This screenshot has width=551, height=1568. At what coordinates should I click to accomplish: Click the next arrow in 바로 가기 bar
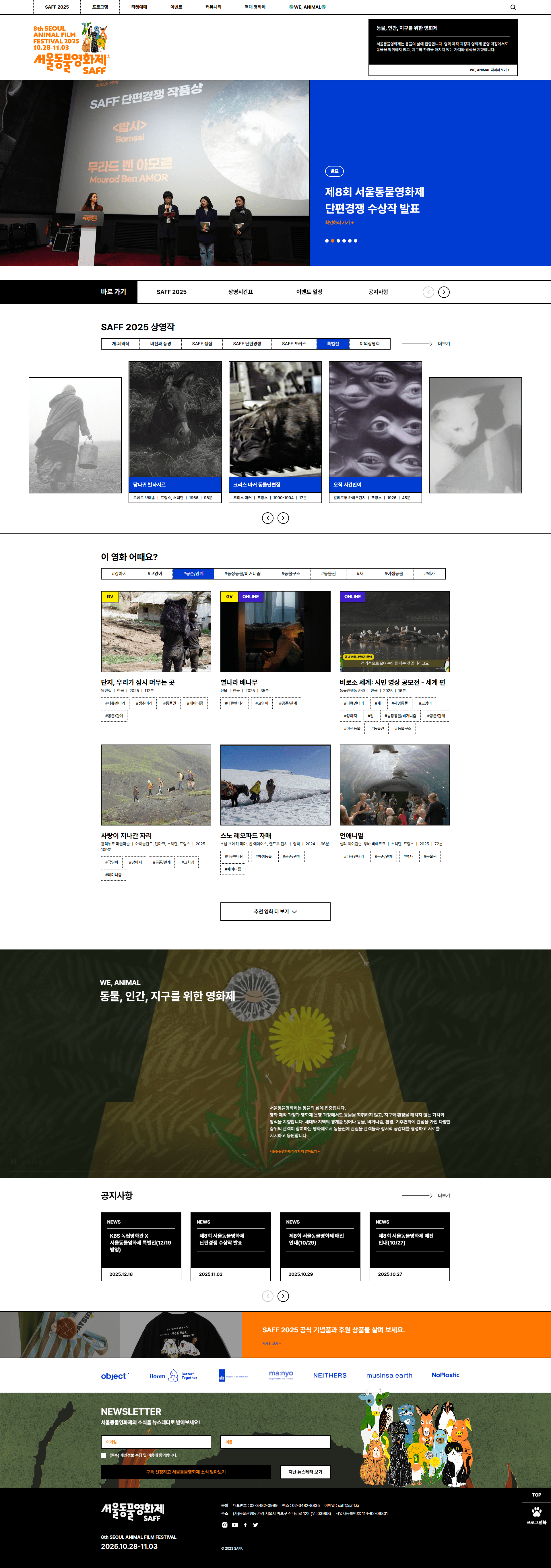444,292
